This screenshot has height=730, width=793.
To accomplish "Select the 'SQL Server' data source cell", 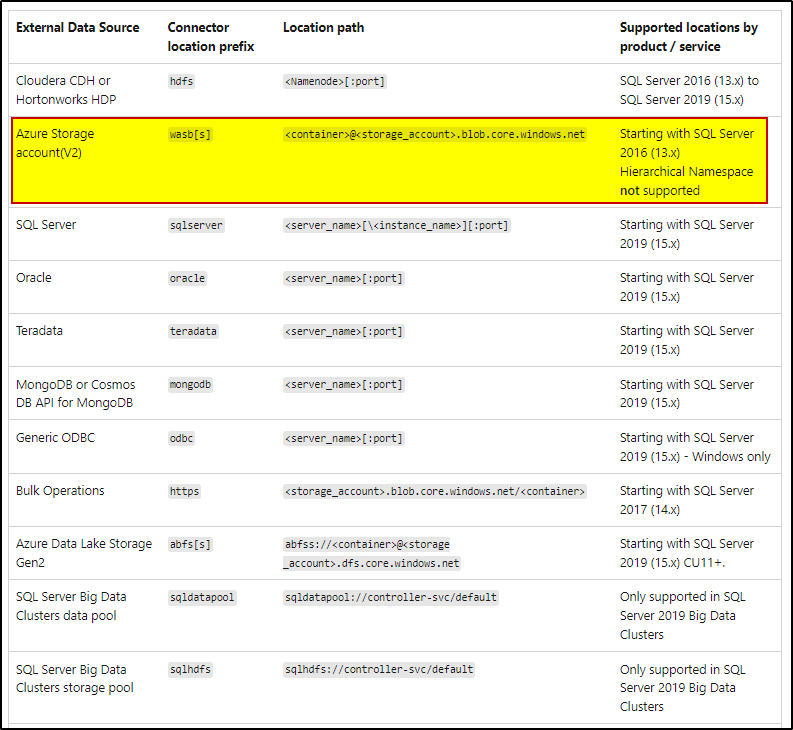I will (46, 225).
